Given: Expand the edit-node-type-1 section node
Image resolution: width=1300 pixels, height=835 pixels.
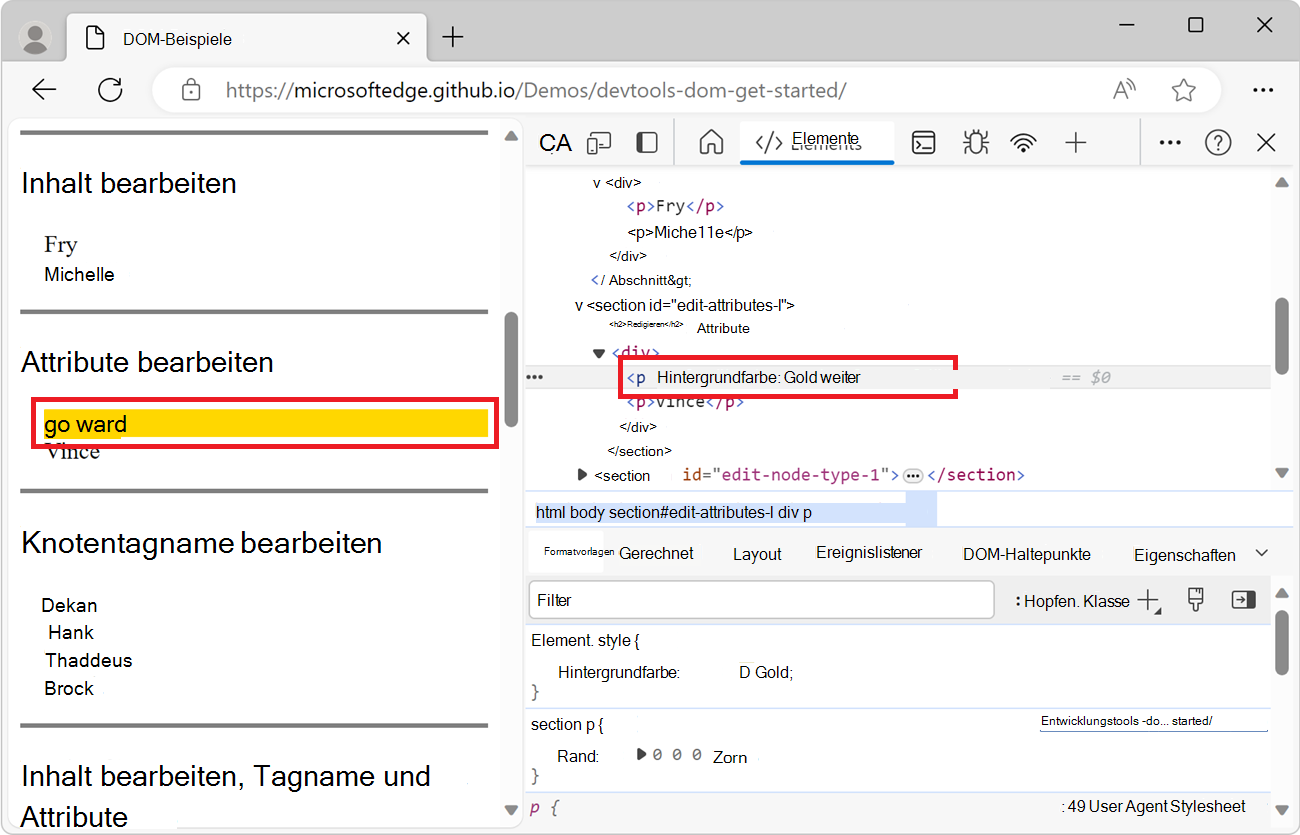Looking at the screenshot, I should point(583,475).
